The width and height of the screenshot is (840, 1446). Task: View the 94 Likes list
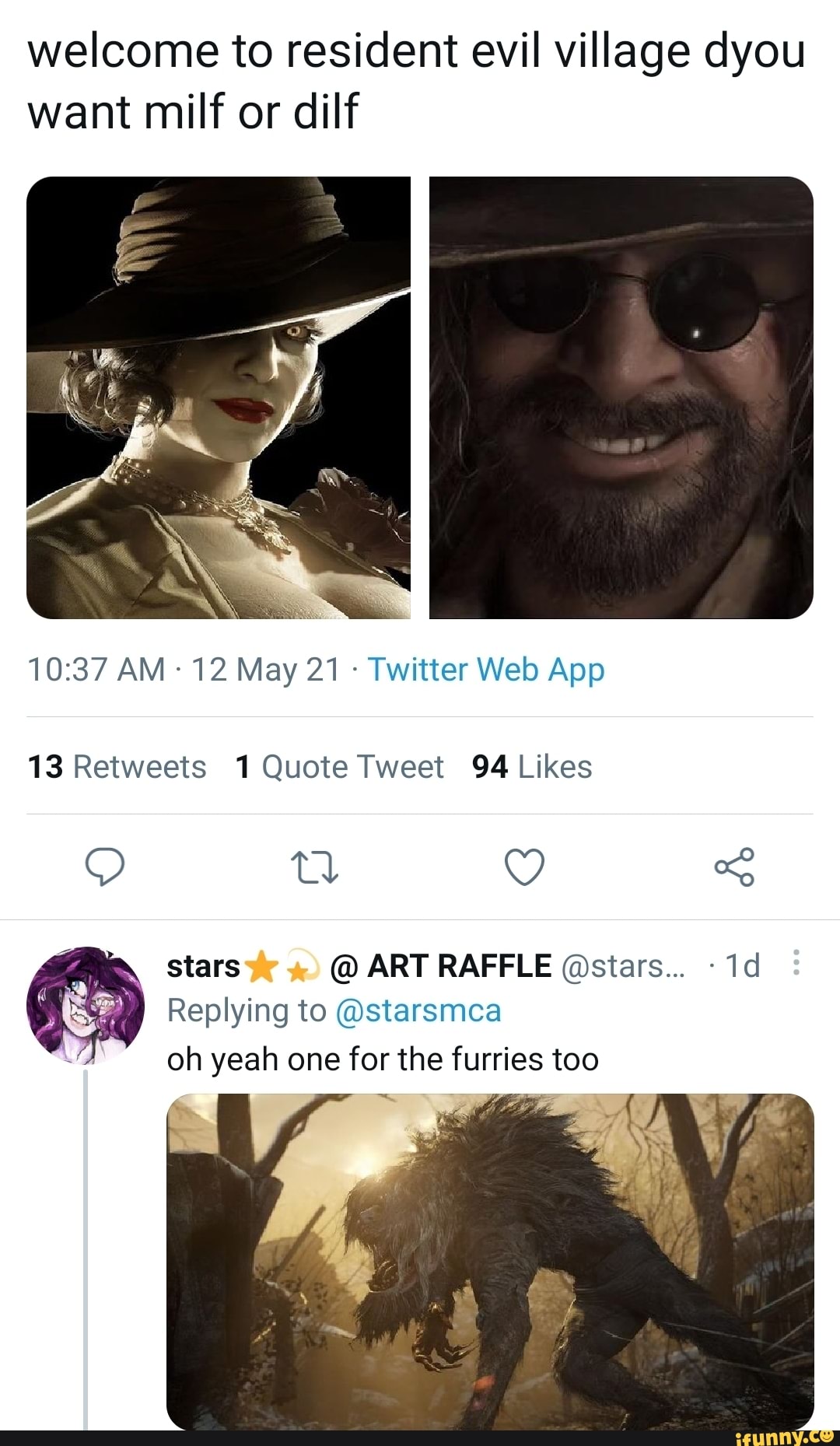coord(532,767)
